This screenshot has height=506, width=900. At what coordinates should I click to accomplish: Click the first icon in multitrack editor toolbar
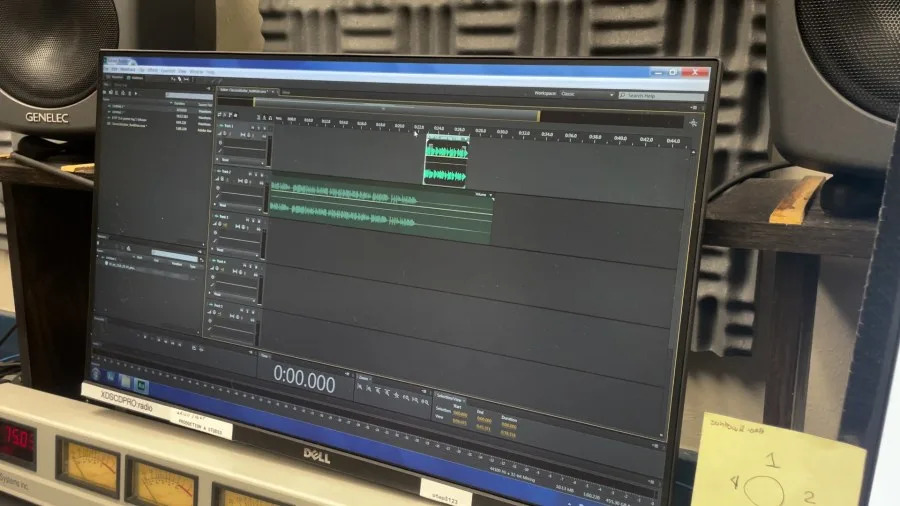pos(219,115)
